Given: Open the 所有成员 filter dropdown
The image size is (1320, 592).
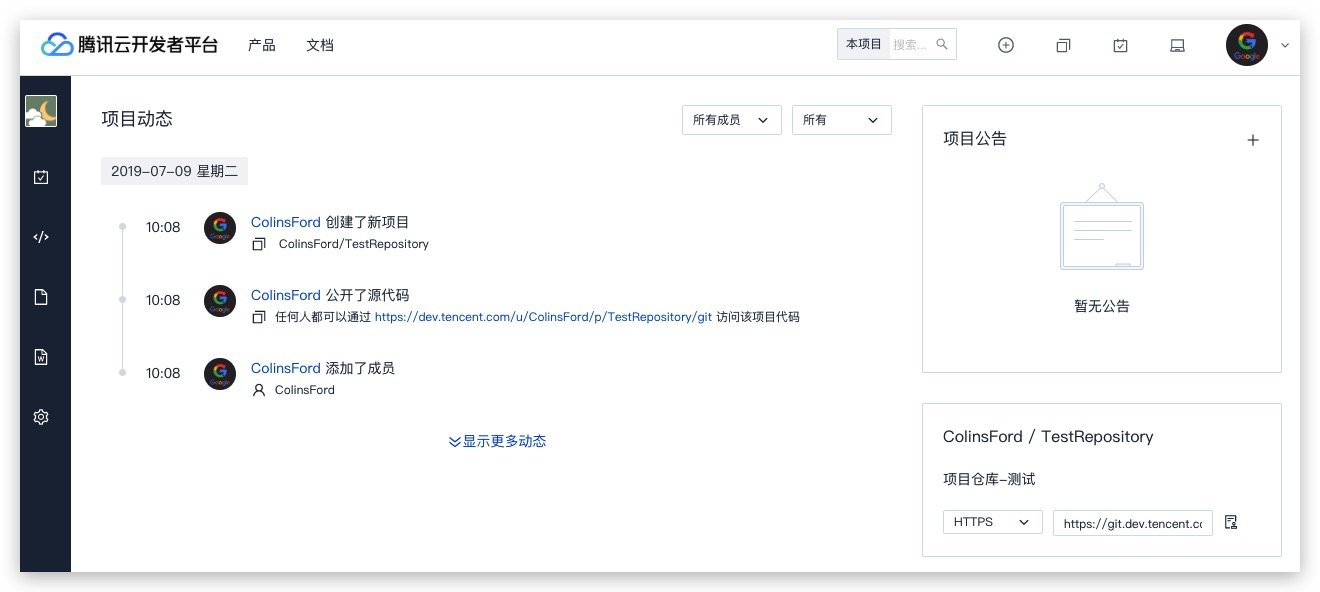Looking at the screenshot, I should [731, 120].
